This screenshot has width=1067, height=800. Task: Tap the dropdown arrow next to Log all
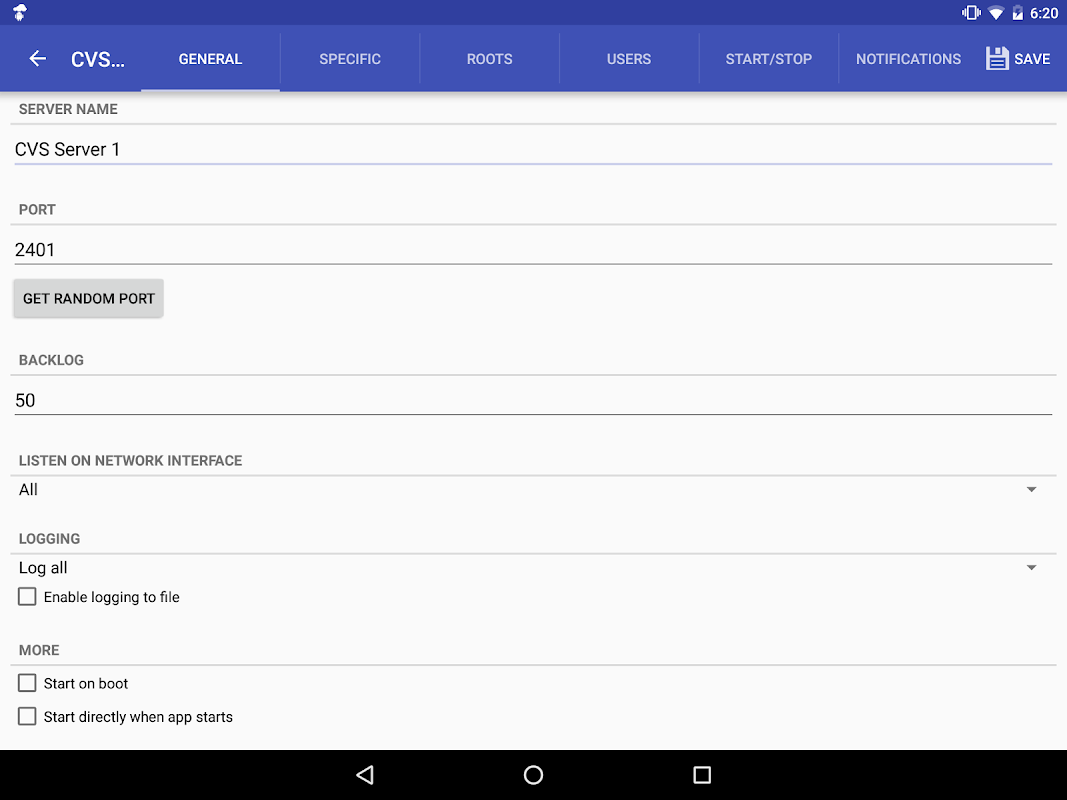click(x=1031, y=567)
